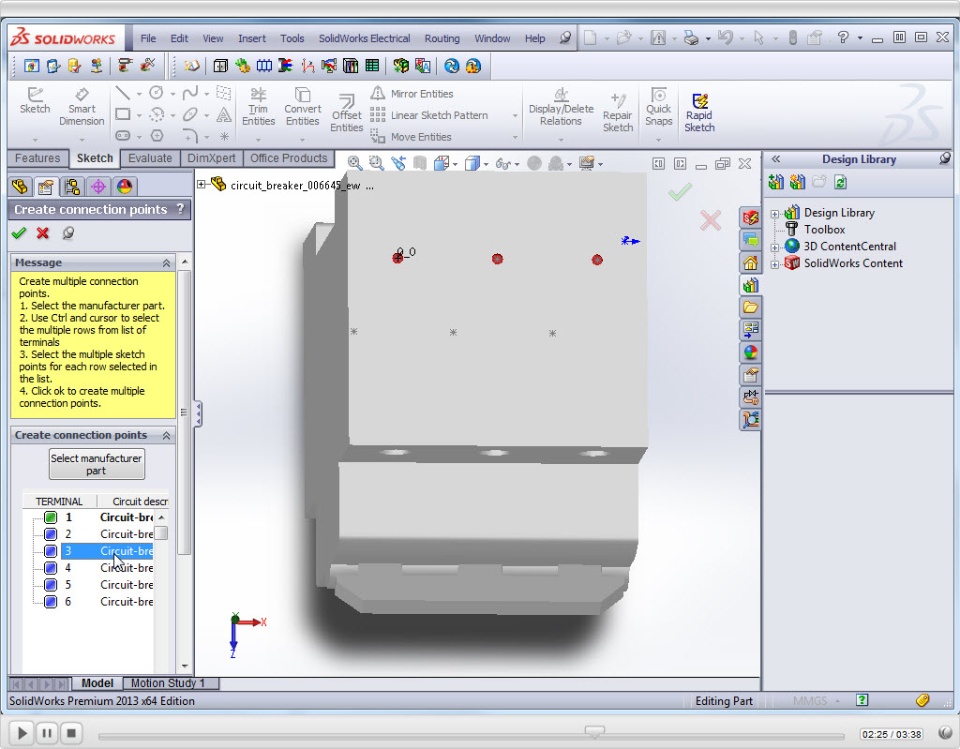This screenshot has height=749, width=960.
Task: Click the Zoom to Fit icon
Action: click(354, 163)
